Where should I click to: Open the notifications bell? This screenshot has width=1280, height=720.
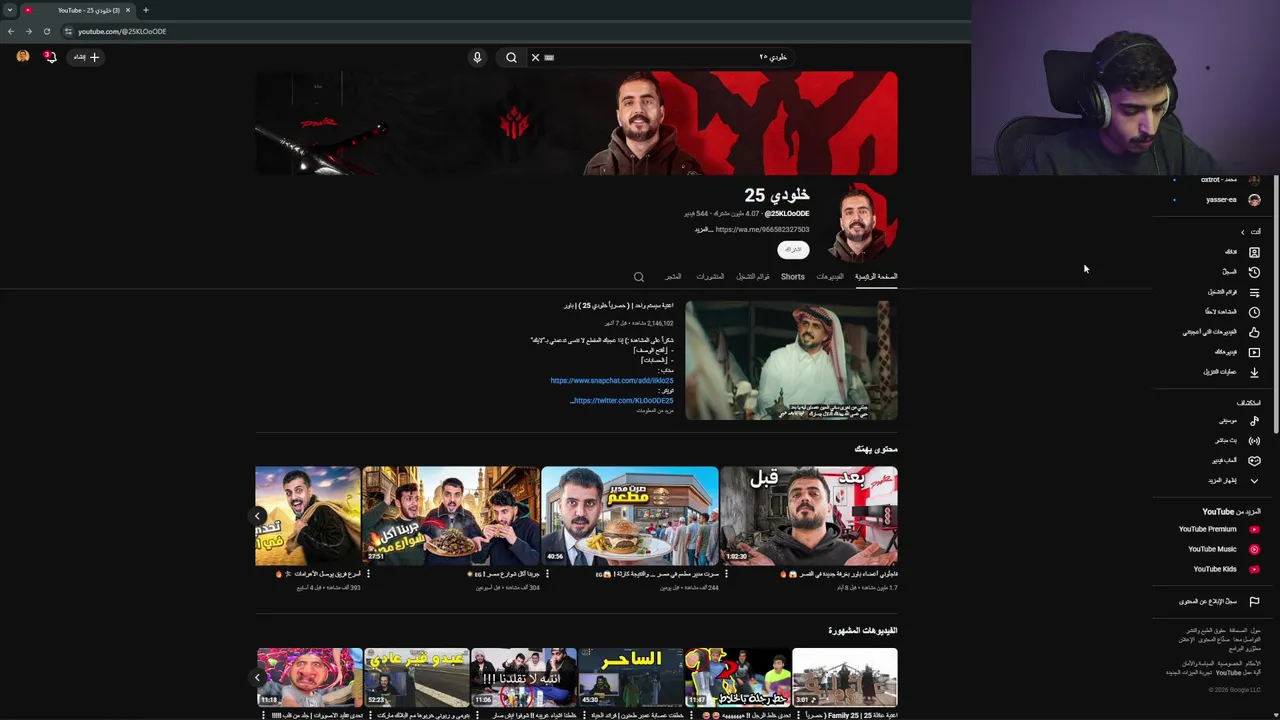[50, 57]
